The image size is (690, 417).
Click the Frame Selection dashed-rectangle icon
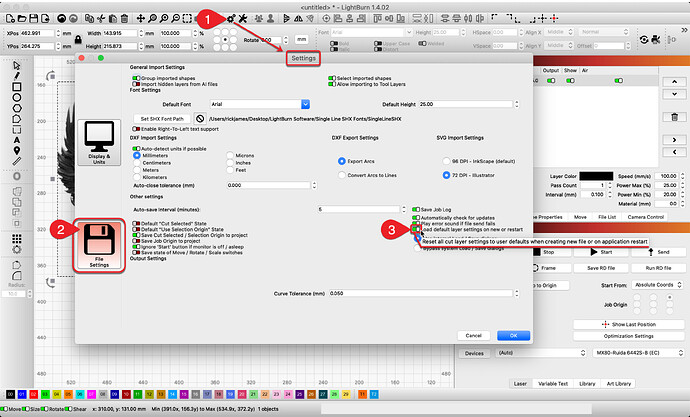187,18
